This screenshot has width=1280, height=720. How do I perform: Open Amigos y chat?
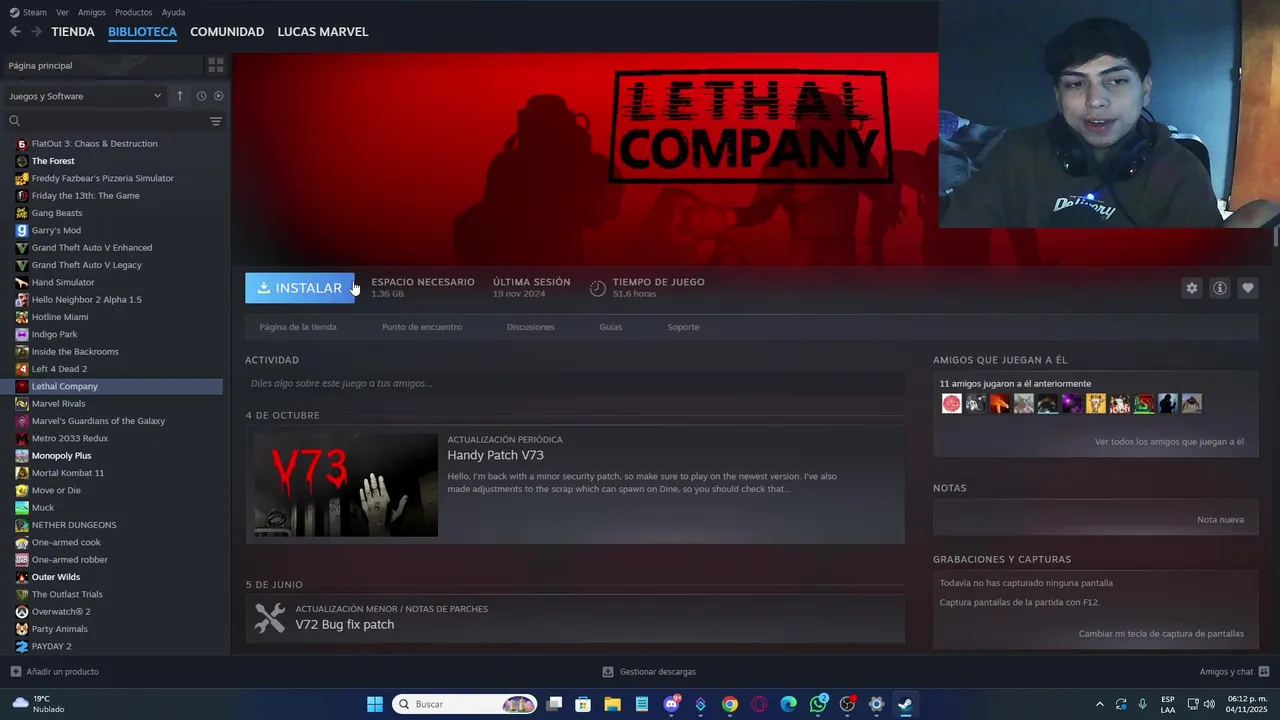pos(1234,672)
